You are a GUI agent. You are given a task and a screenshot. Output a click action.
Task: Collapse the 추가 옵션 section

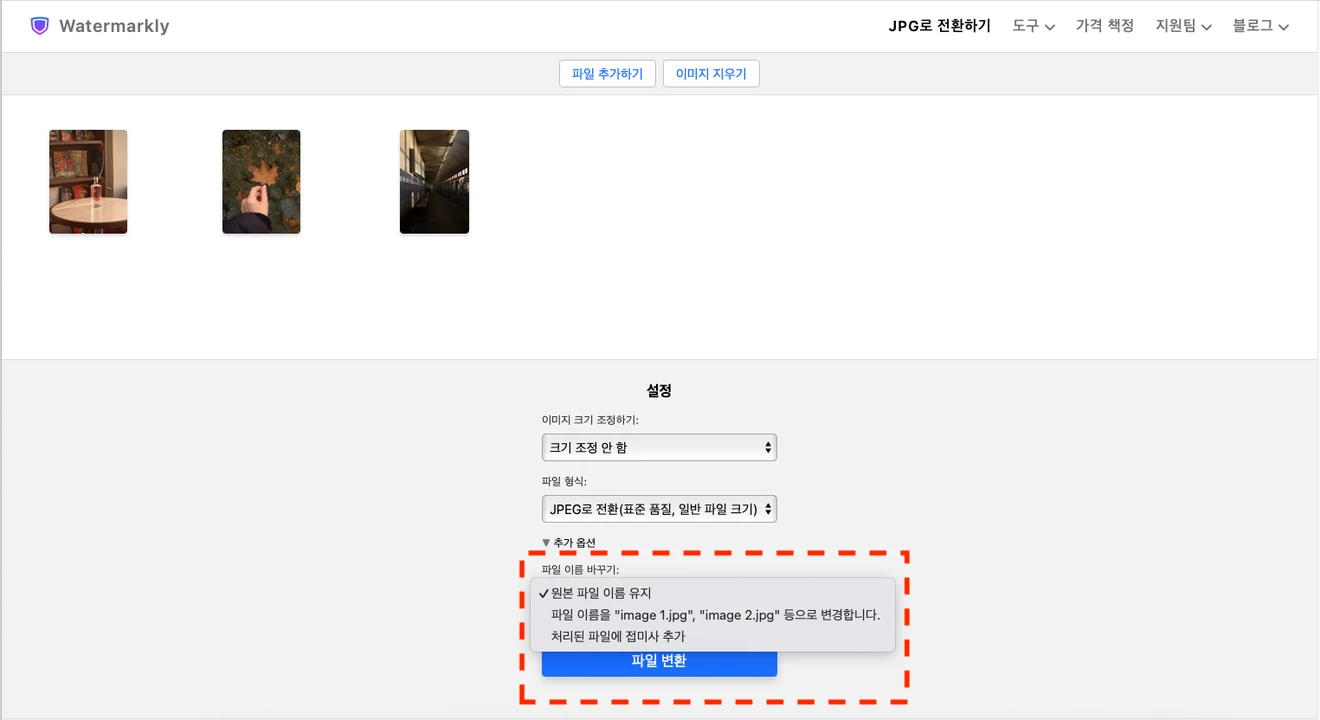pos(572,541)
